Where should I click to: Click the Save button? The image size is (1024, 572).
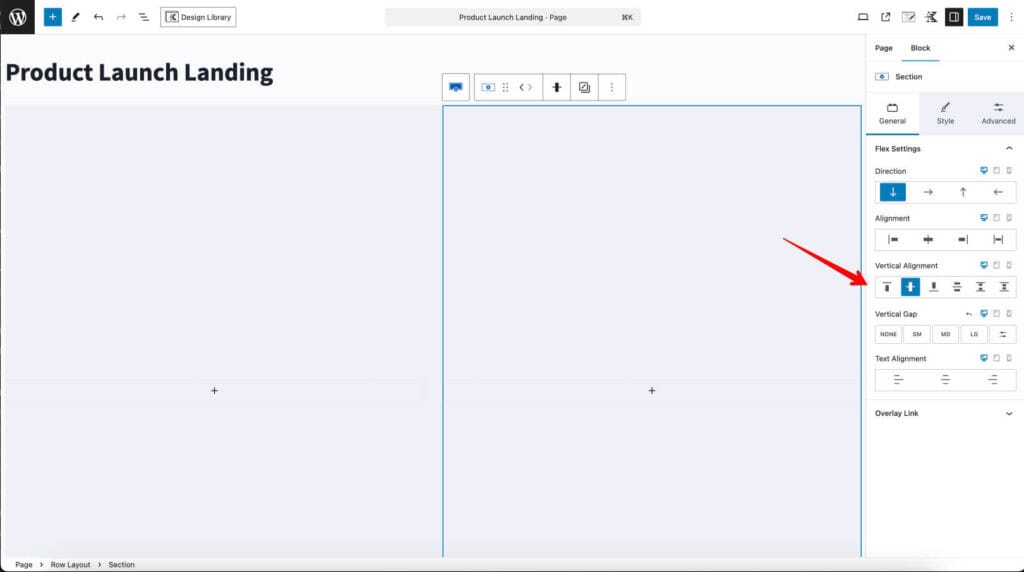pos(982,17)
